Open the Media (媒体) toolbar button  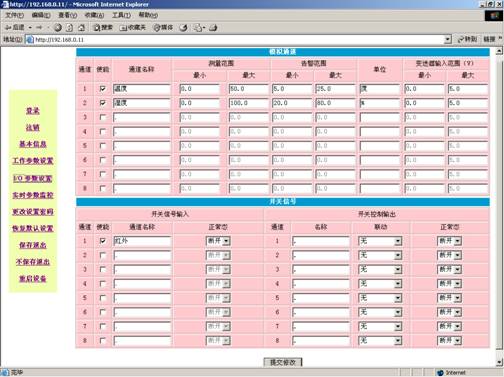(x=163, y=28)
